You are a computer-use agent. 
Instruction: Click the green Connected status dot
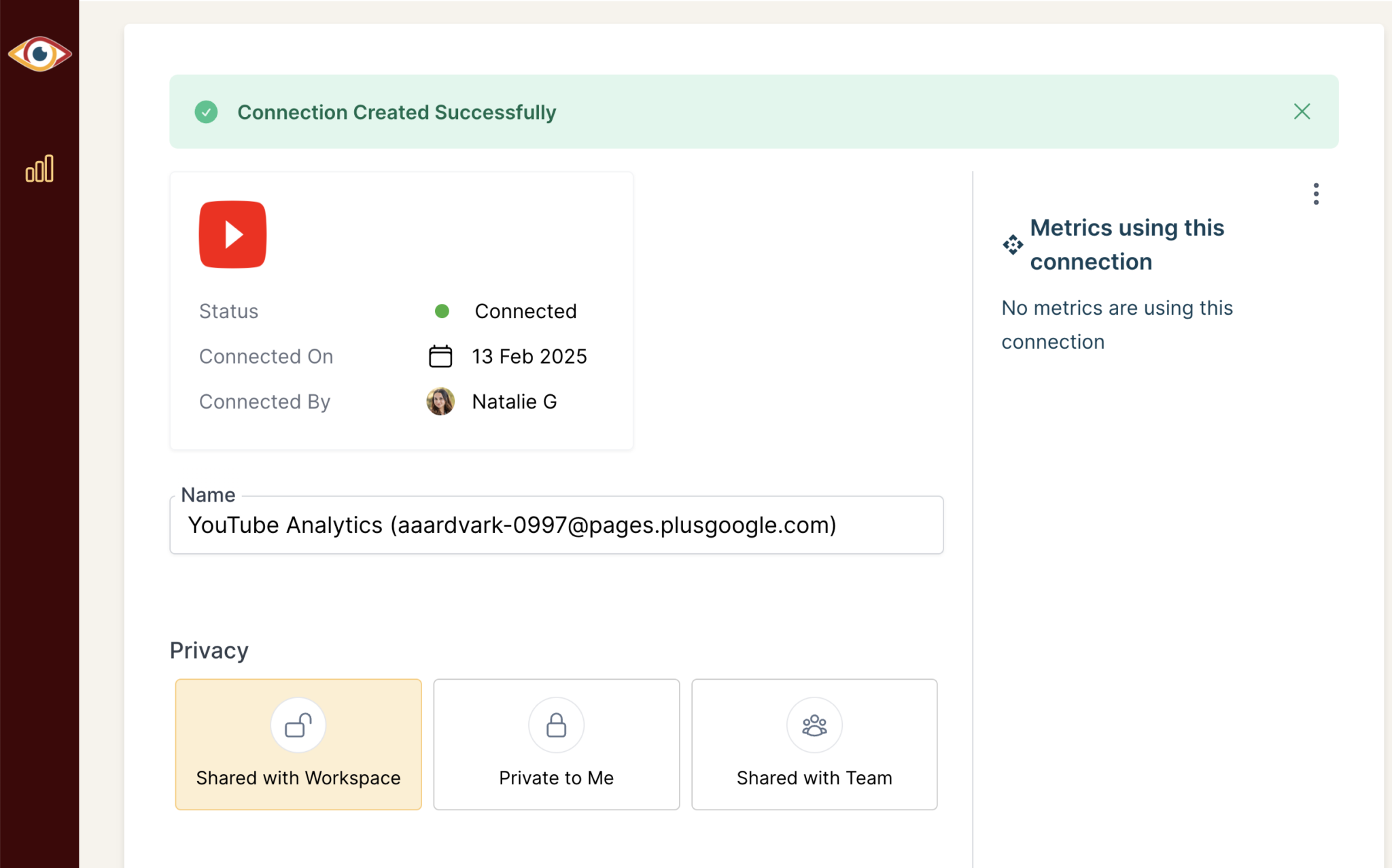pyautogui.click(x=442, y=311)
